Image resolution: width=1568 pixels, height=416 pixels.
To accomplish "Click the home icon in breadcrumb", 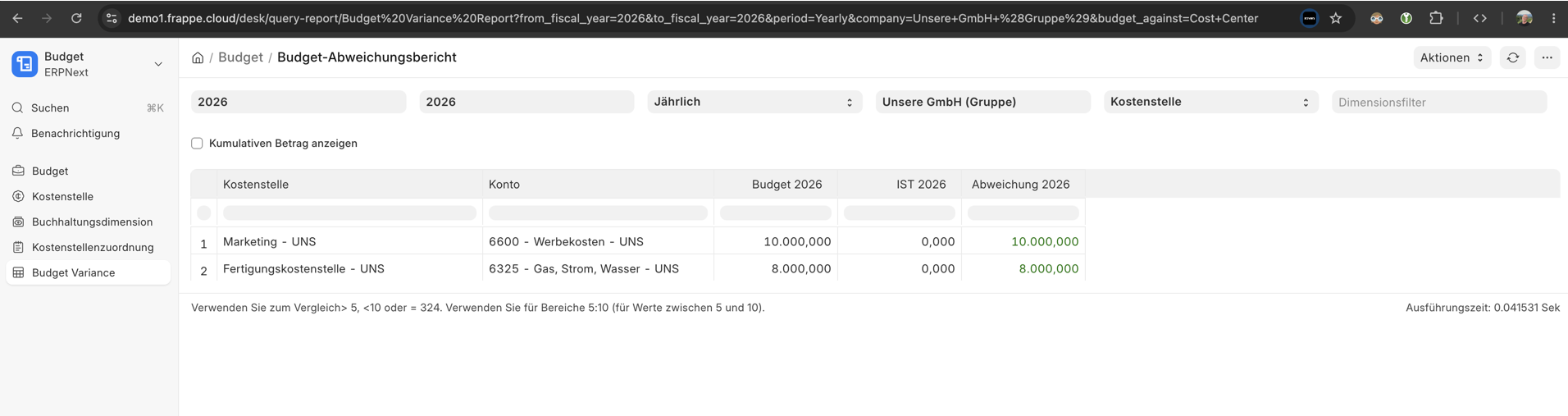I will (198, 57).
